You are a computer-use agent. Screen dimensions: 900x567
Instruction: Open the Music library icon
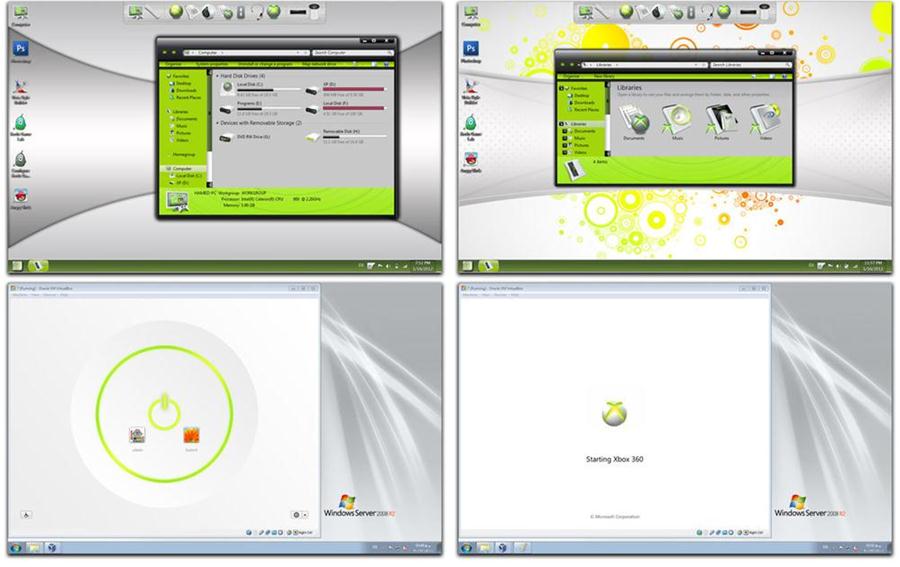(x=678, y=118)
